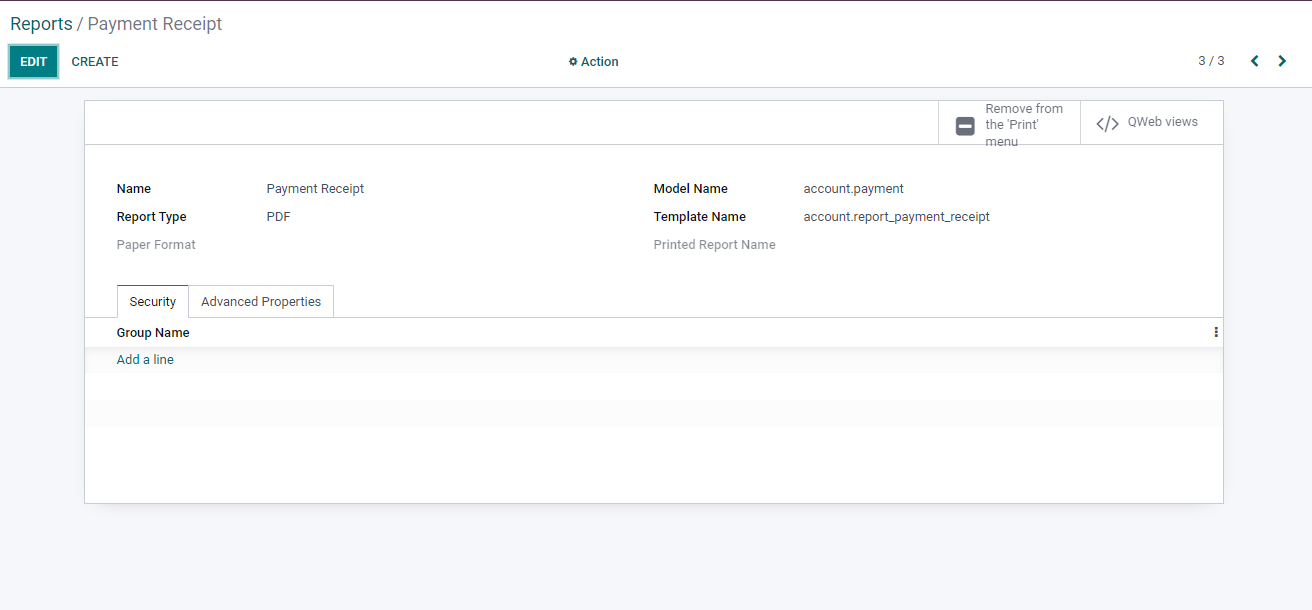Navigate to Reports breadcrumb link
This screenshot has width=1312, height=610.
[41, 24]
